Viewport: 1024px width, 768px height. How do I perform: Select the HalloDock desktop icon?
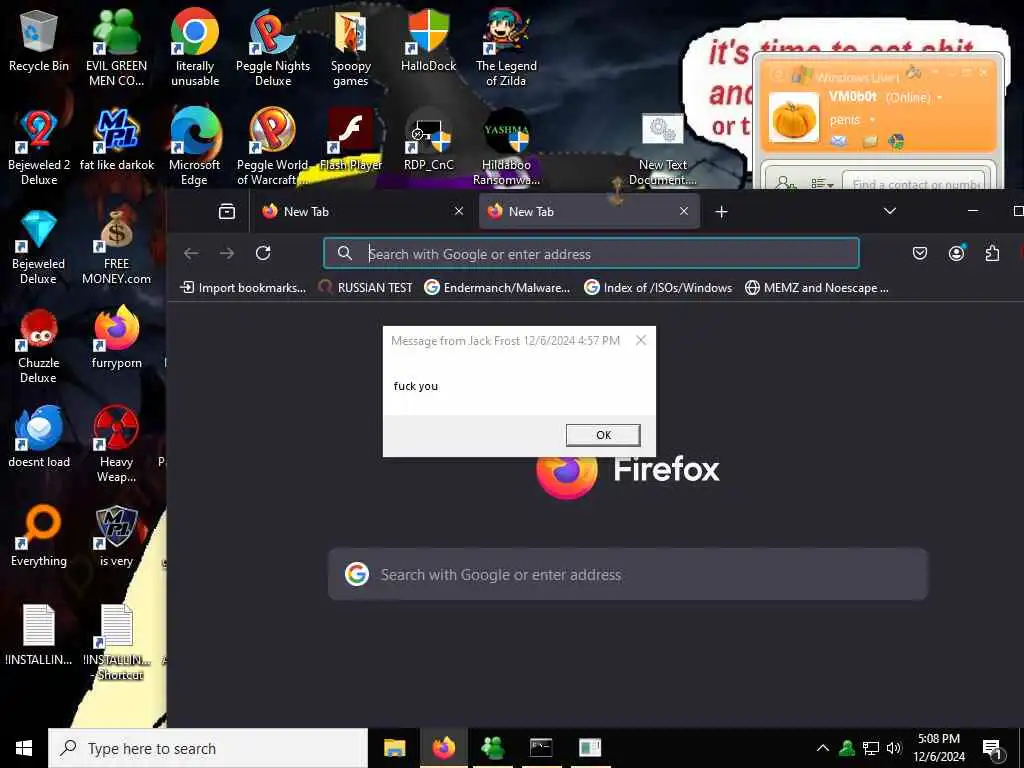(x=428, y=40)
